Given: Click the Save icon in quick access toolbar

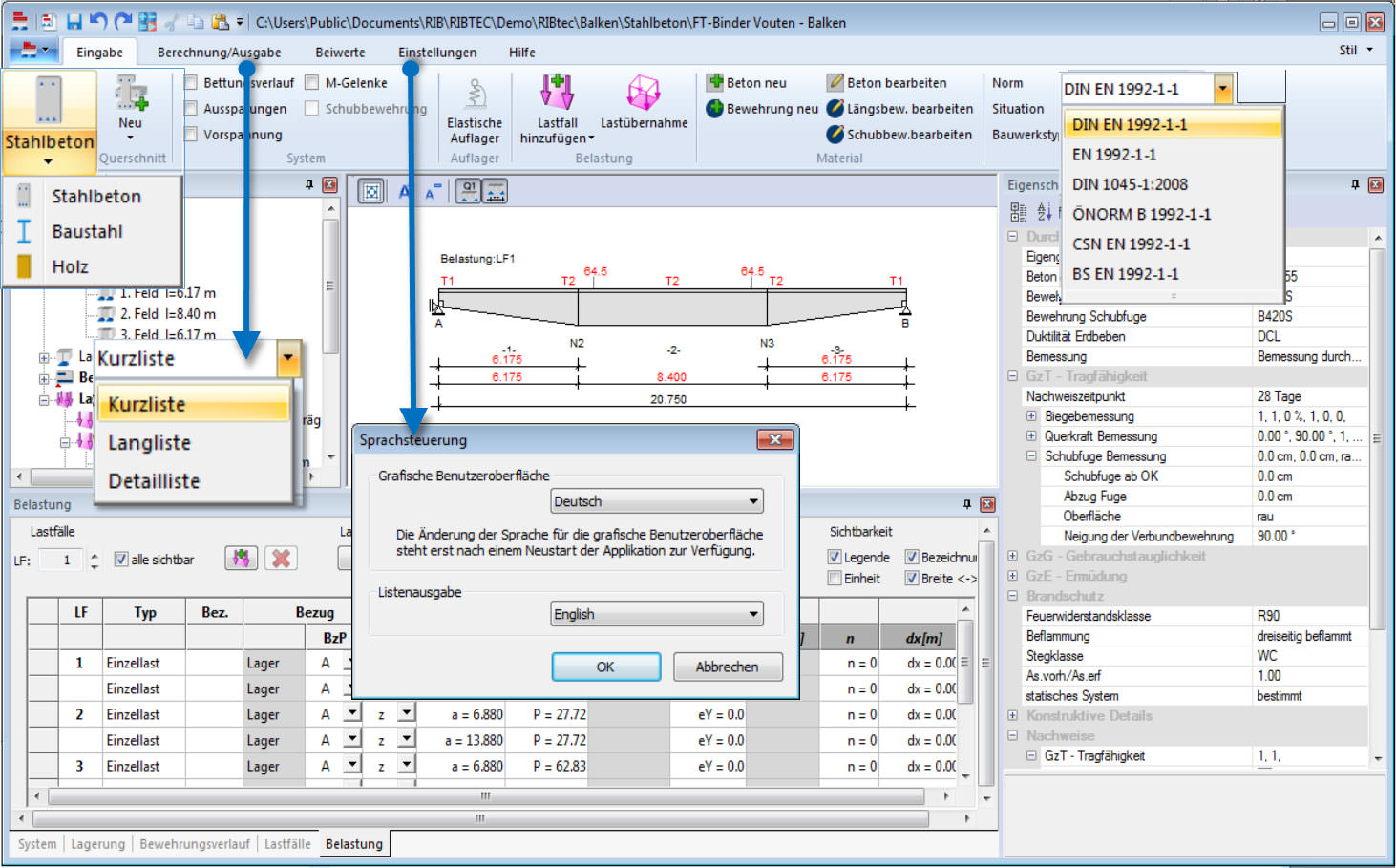Looking at the screenshot, I should (x=74, y=21).
